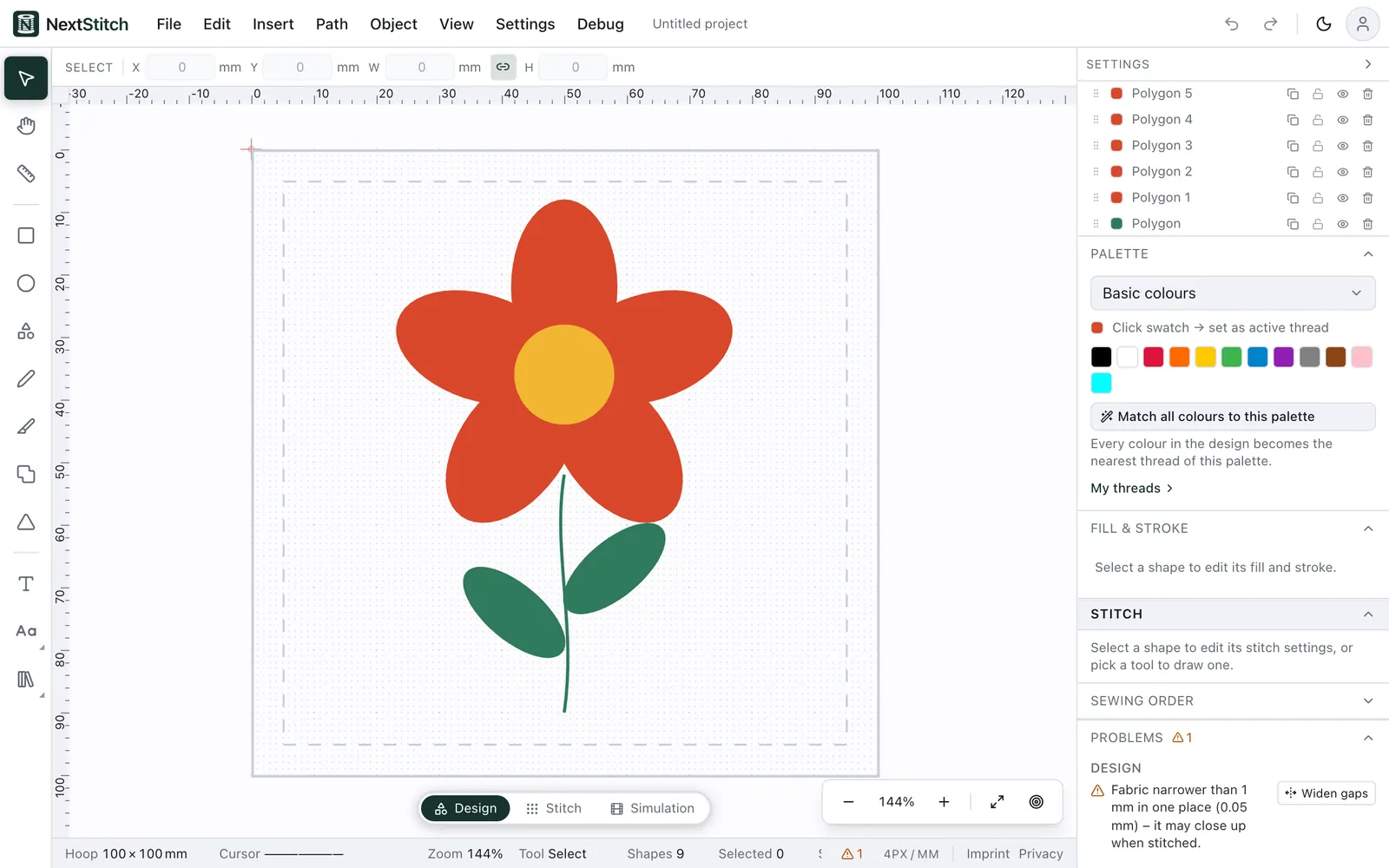Open the Basic colours palette dropdown
1389x868 pixels.
click(1233, 293)
